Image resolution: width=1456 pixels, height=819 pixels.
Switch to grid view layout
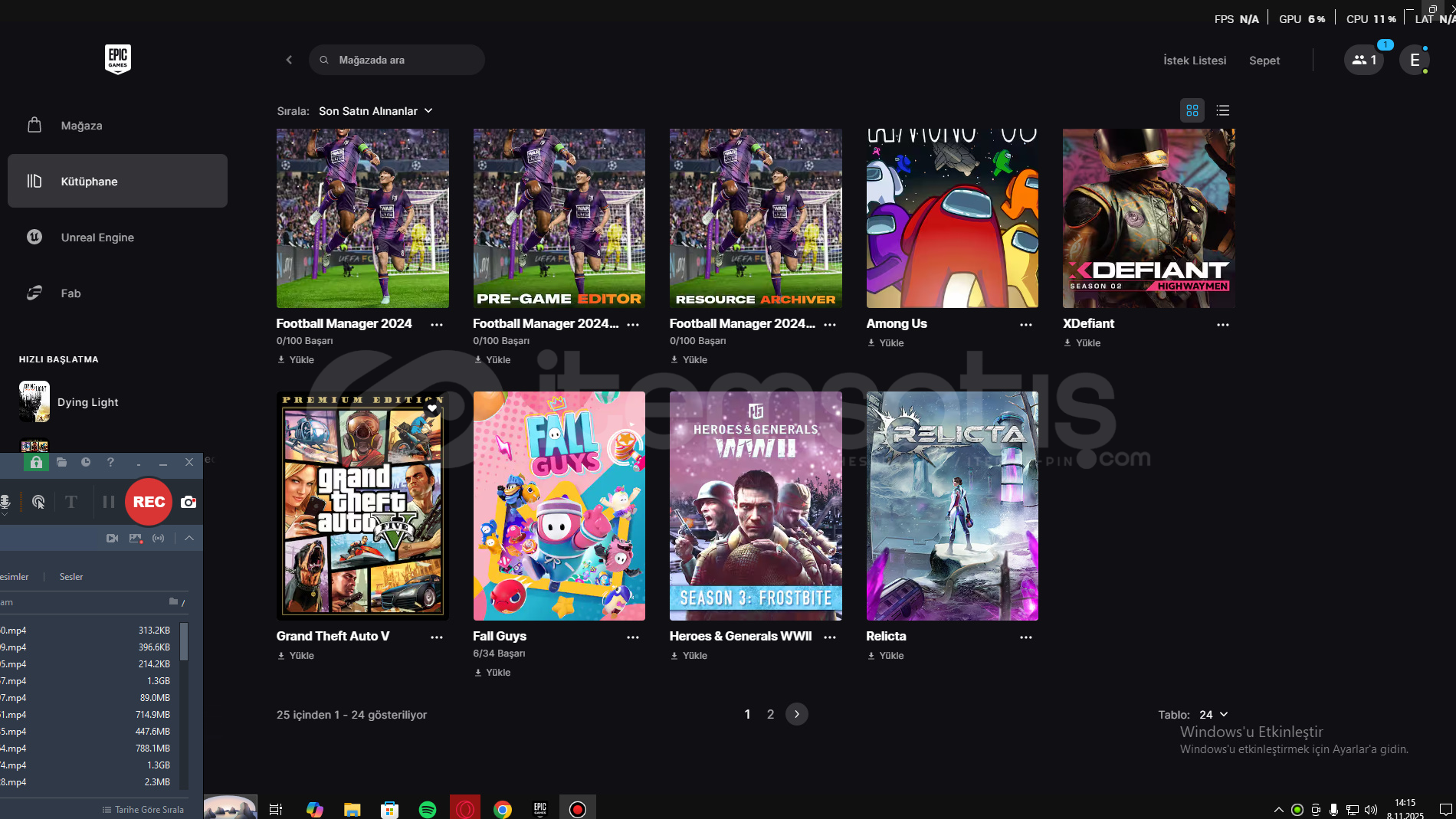[x=1192, y=110]
